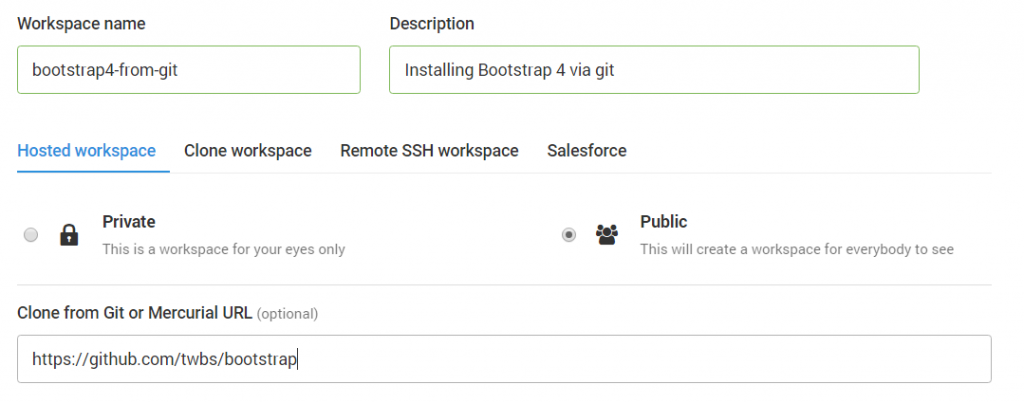Click 'This is a workspace for your eyes only'
The height and width of the screenshot is (403, 1024).
click(x=223, y=249)
